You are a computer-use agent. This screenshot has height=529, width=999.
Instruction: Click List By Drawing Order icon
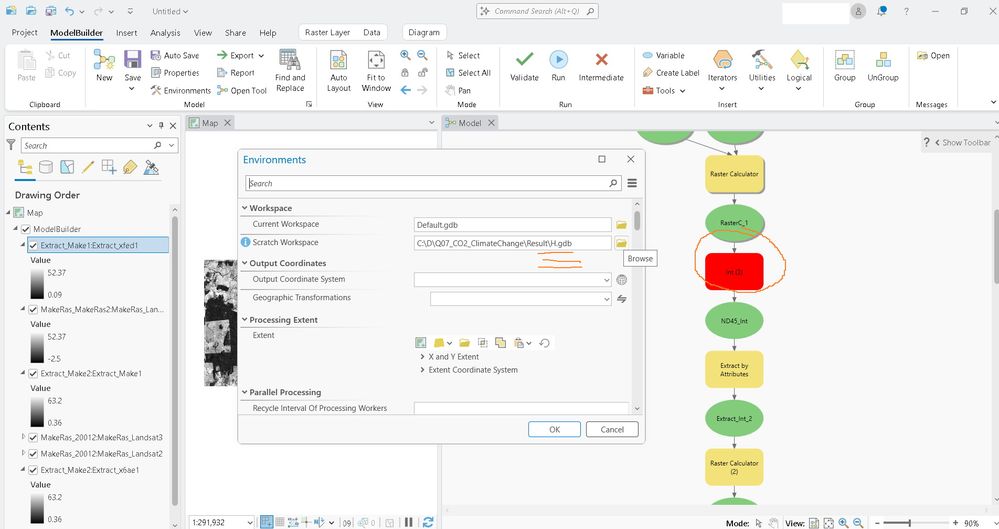point(25,167)
